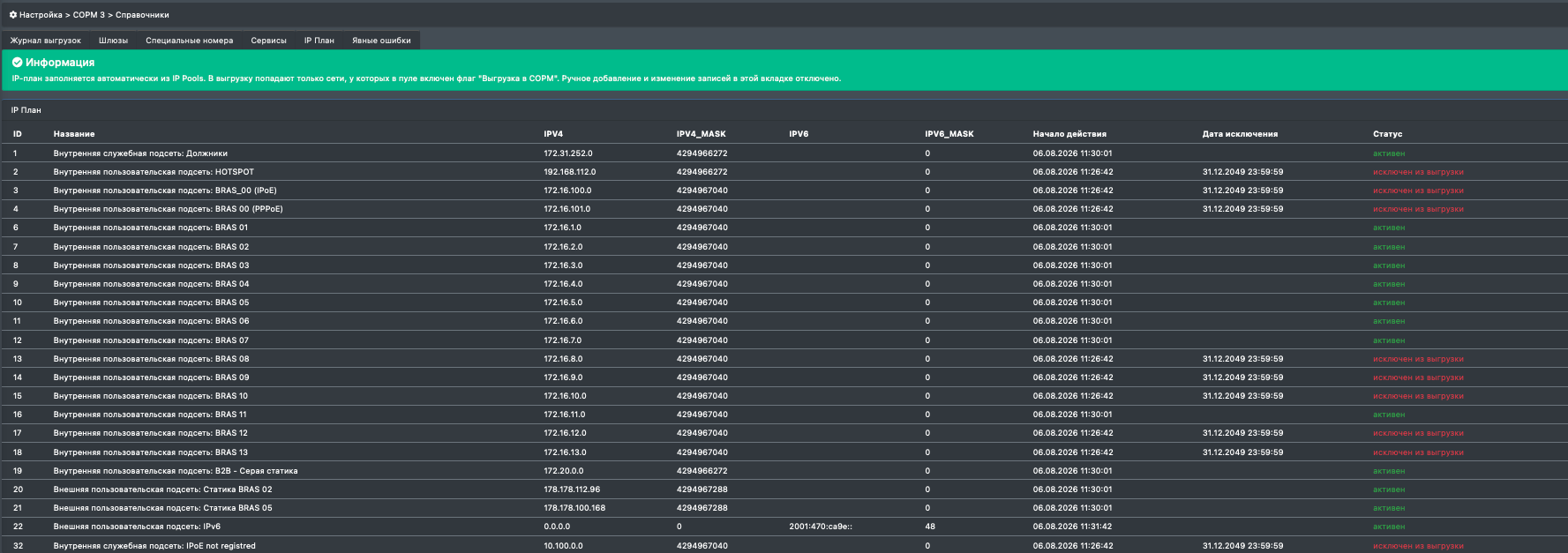The width and height of the screenshot is (1568, 553).
Task: Click the HOTSPOT row status 'исключен из выгрузки'
Action: coord(1418,172)
